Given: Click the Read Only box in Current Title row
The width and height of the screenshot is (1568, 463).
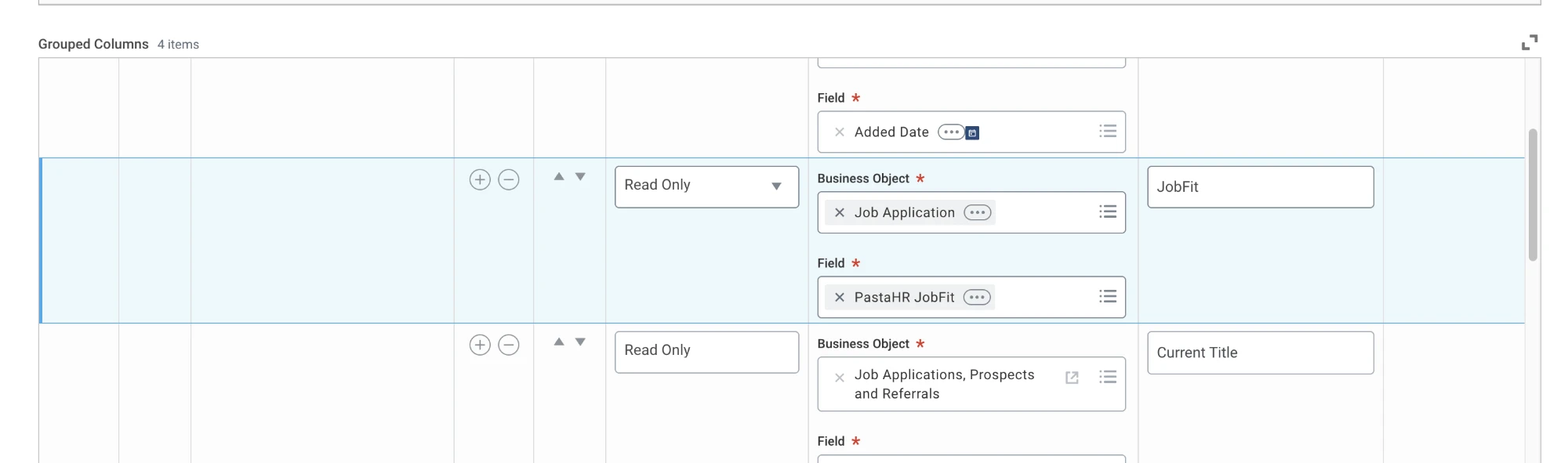Looking at the screenshot, I should pyautogui.click(x=706, y=352).
